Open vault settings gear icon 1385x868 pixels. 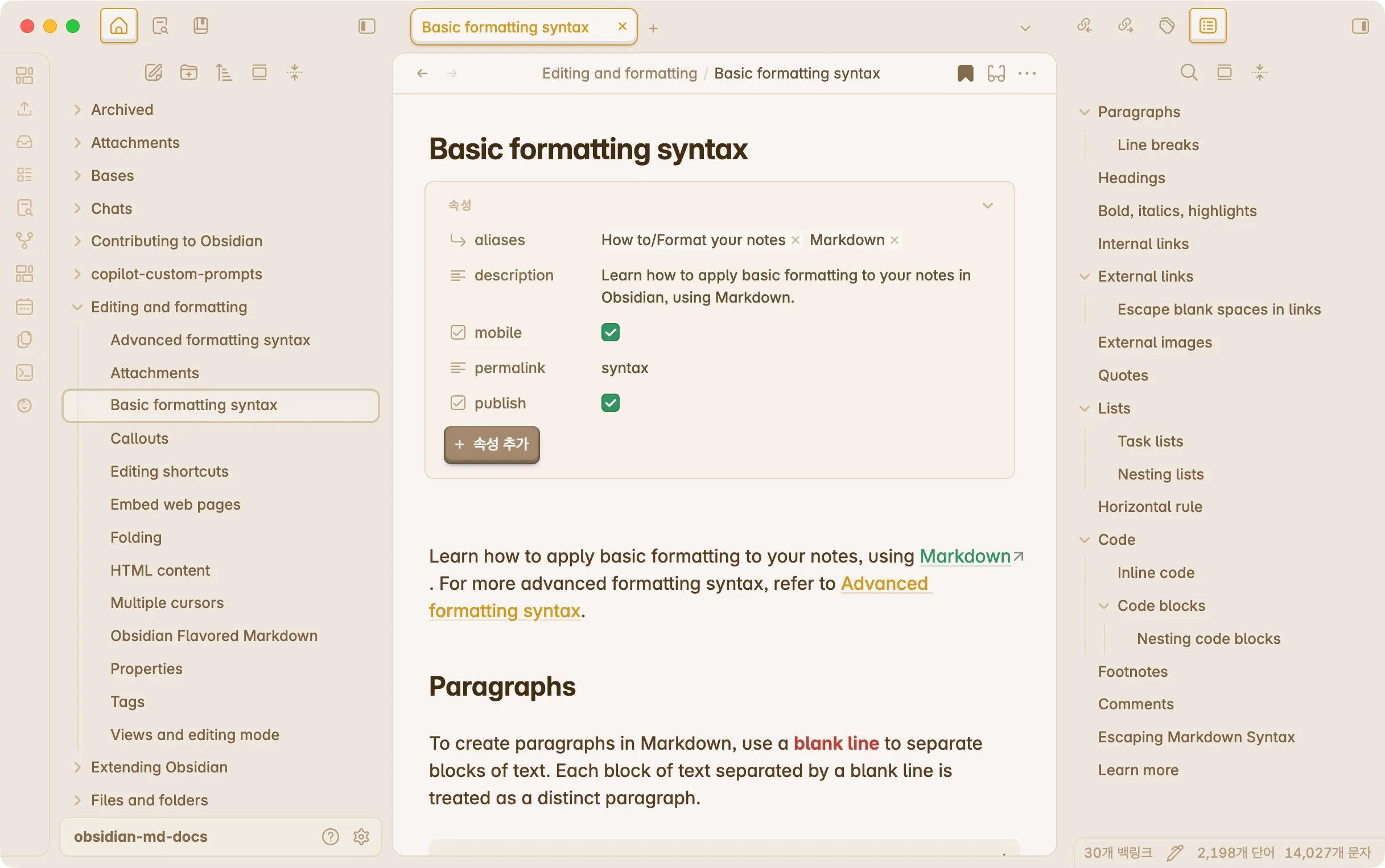click(x=361, y=836)
